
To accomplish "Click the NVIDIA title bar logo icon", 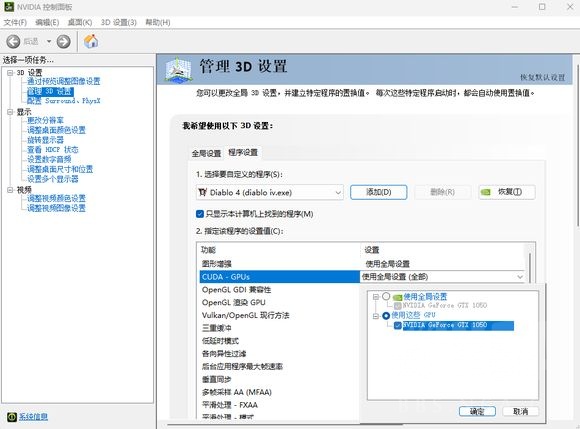I will click(x=9, y=7).
